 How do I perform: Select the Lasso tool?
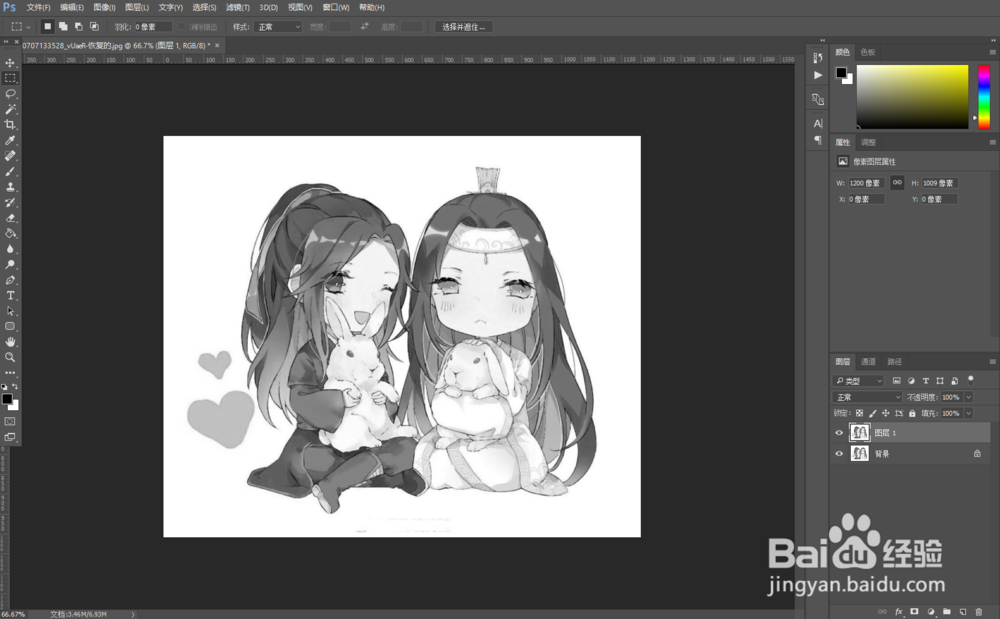(x=10, y=94)
